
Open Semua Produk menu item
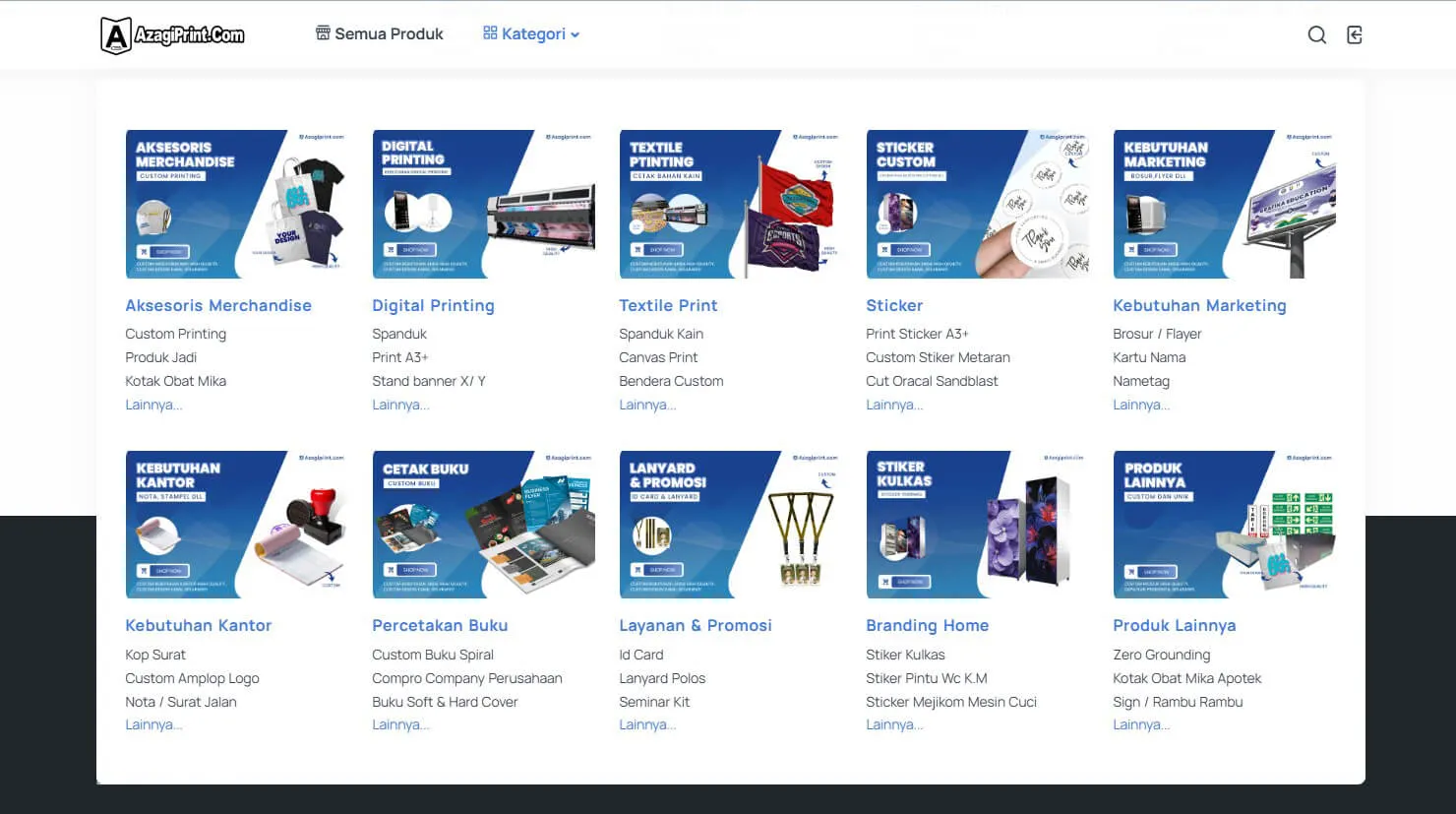click(389, 33)
